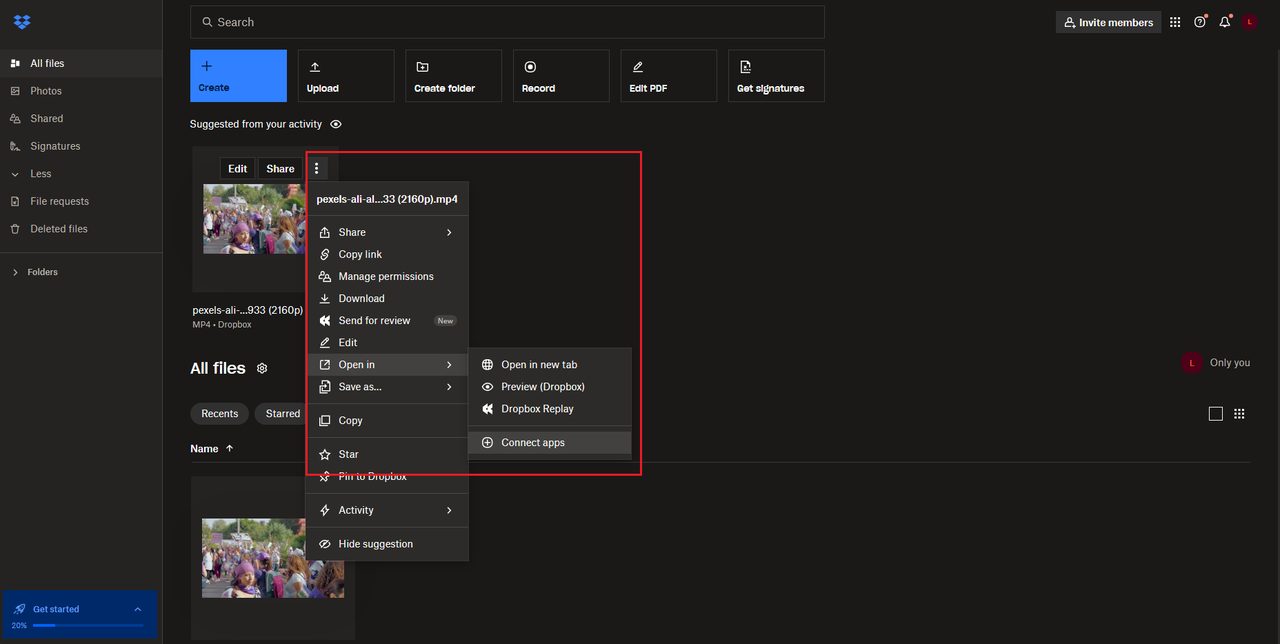Click the Star icon in context menu
Viewport: 1280px width, 644px height.
[x=325, y=454]
